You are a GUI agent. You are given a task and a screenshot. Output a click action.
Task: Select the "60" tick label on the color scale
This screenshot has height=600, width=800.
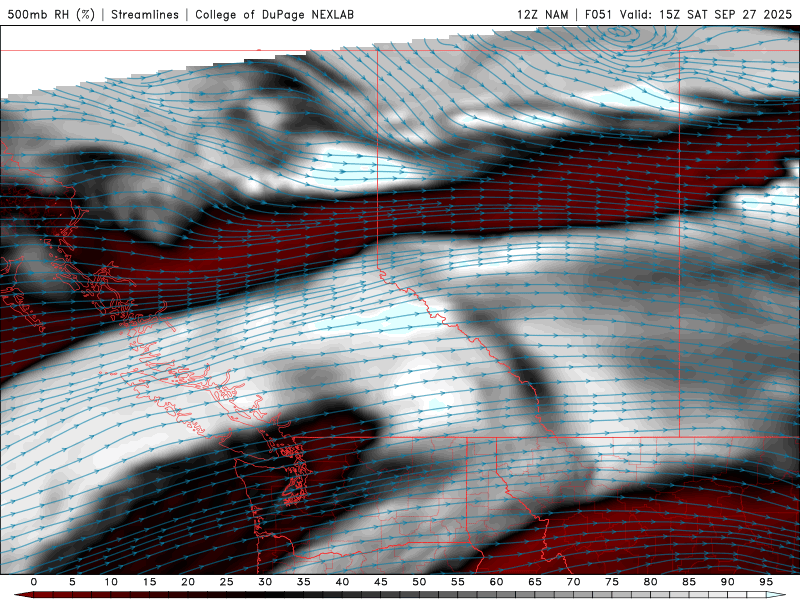pyautogui.click(x=496, y=582)
